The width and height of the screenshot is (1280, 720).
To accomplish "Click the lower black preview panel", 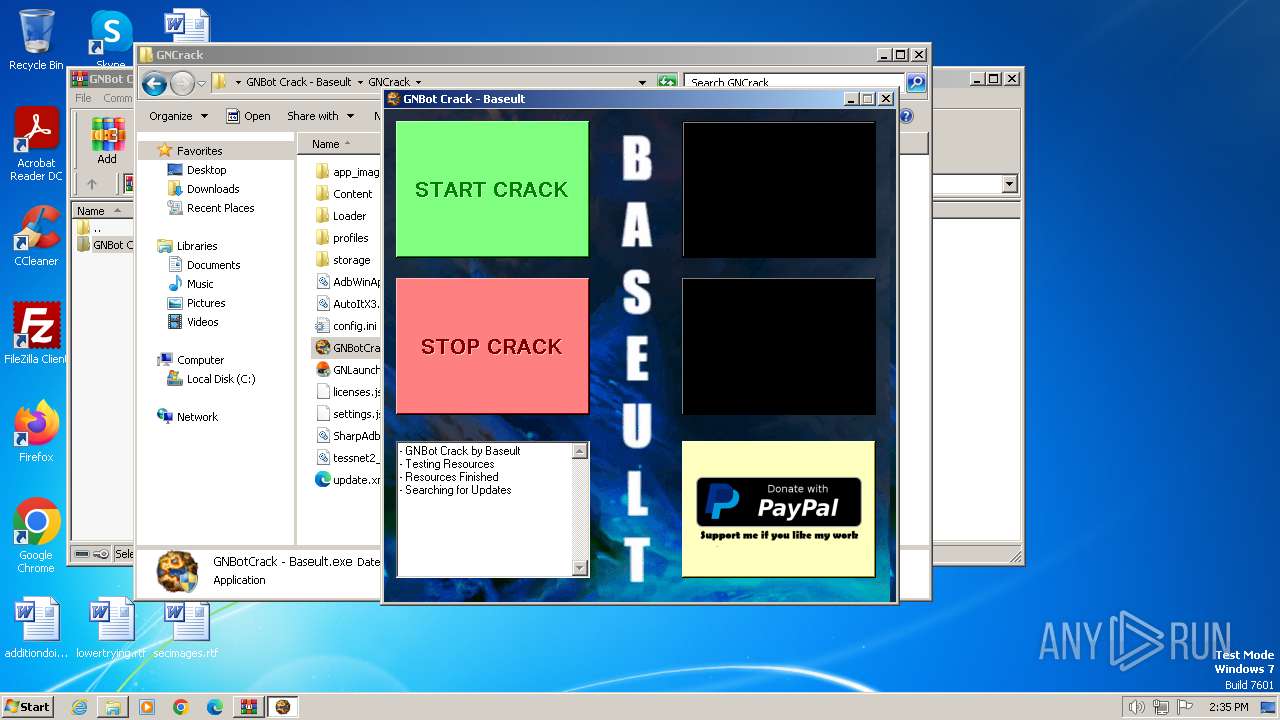I will [x=779, y=346].
